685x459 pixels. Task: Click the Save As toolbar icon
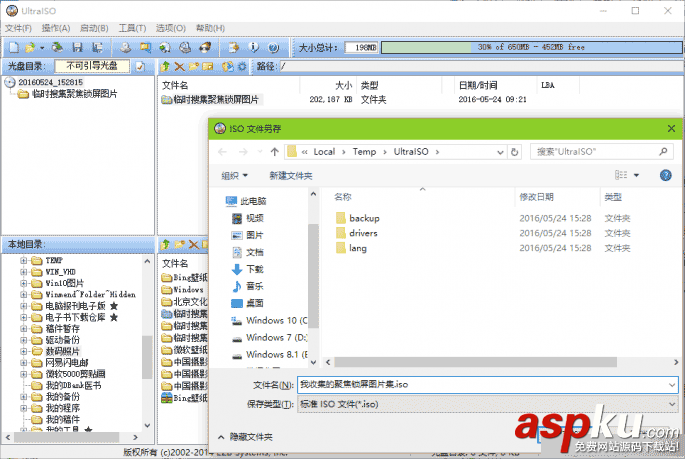tap(97, 47)
